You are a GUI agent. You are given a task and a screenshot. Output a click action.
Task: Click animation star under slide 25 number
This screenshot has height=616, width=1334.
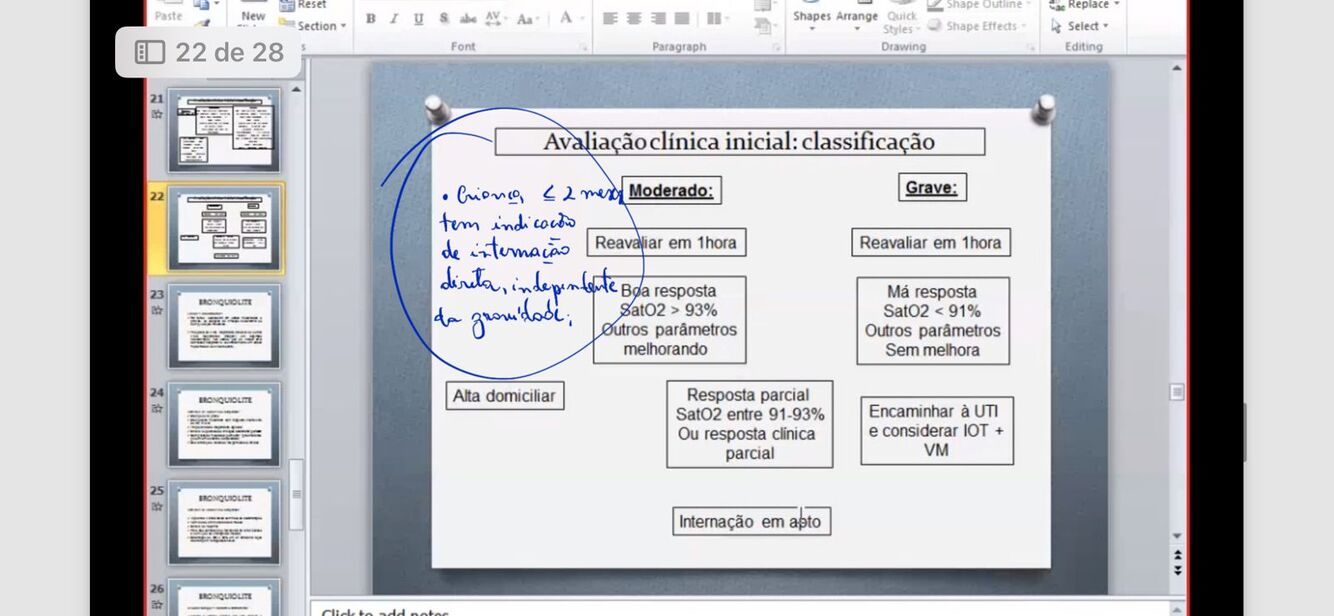(x=156, y=506)
